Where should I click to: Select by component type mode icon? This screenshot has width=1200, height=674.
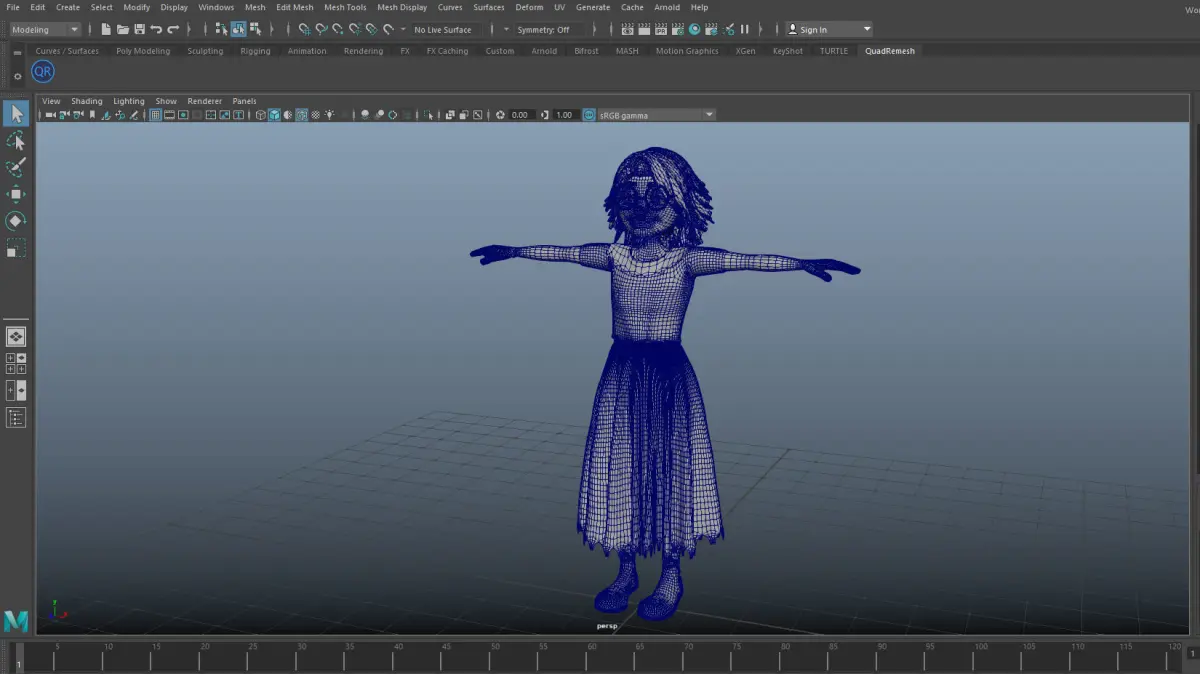coord(255,29)
